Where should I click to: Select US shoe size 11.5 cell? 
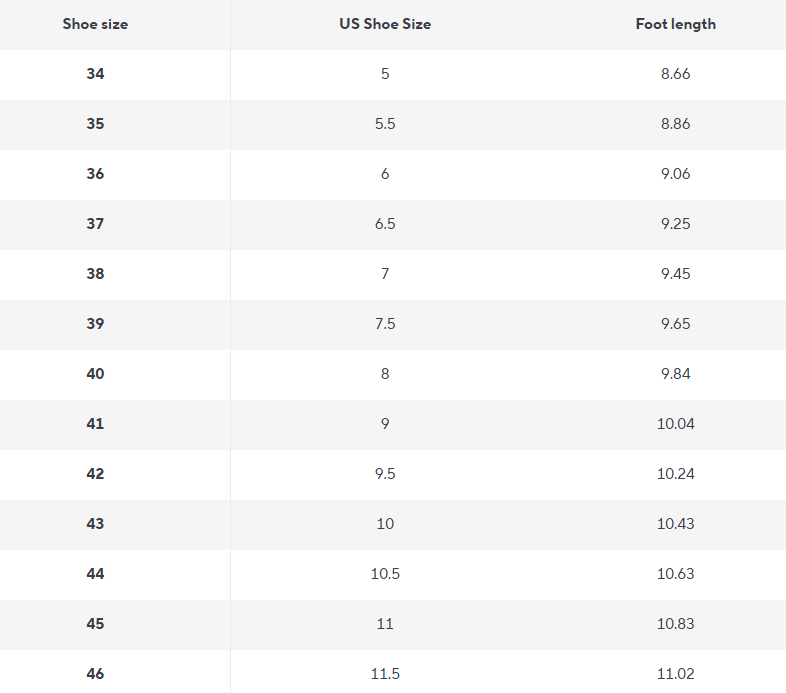[x=385, y=674]
